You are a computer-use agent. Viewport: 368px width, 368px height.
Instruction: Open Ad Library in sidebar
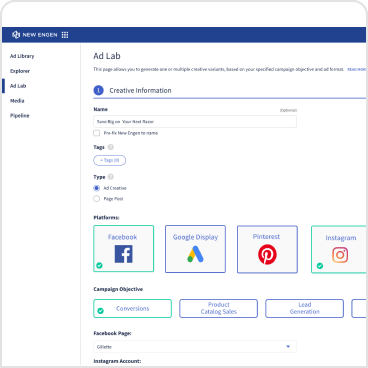coord(22,56)
